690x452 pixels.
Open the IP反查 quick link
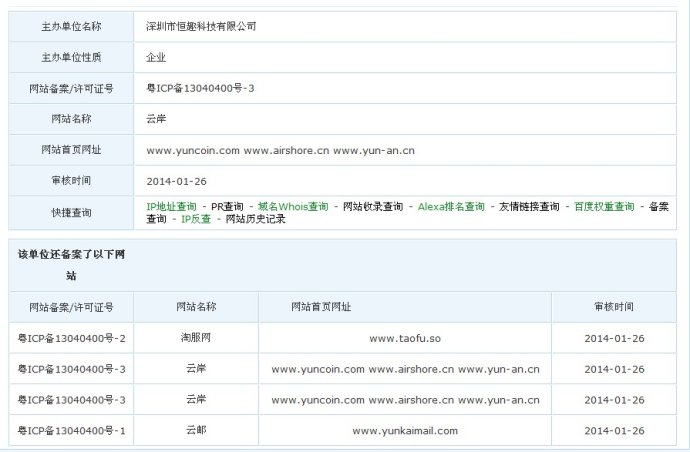(x=196, y=219)
